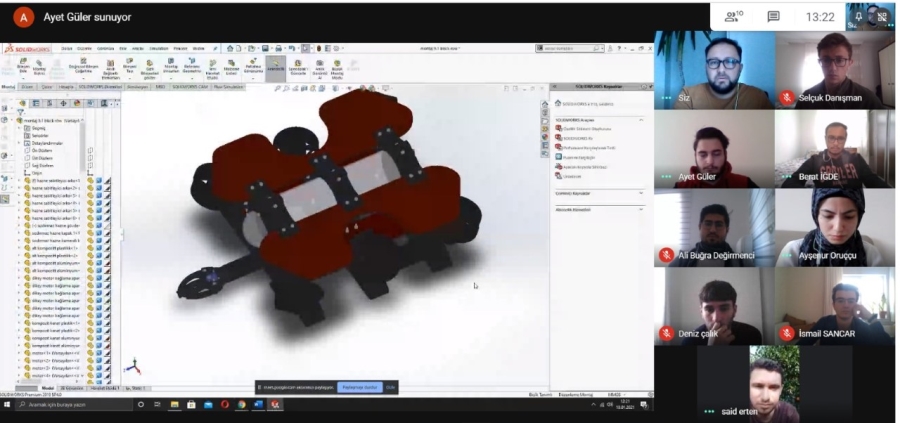Switch to the SOLIDWORKS CAM tab
The height and width of the screenshot is (423, 900).
pos(191,87)
